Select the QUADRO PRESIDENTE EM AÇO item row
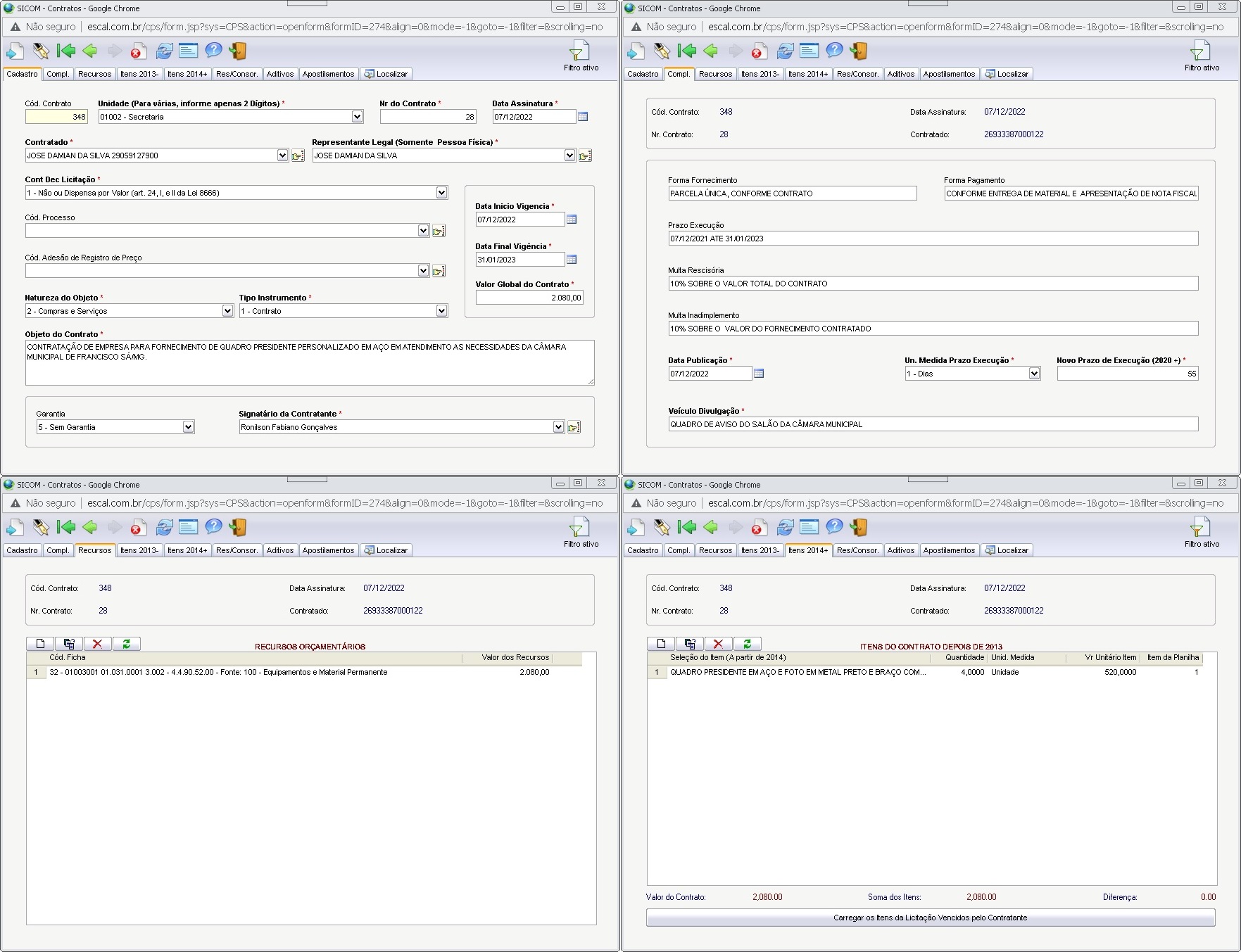1241x952 pixels. coord(798,672)
